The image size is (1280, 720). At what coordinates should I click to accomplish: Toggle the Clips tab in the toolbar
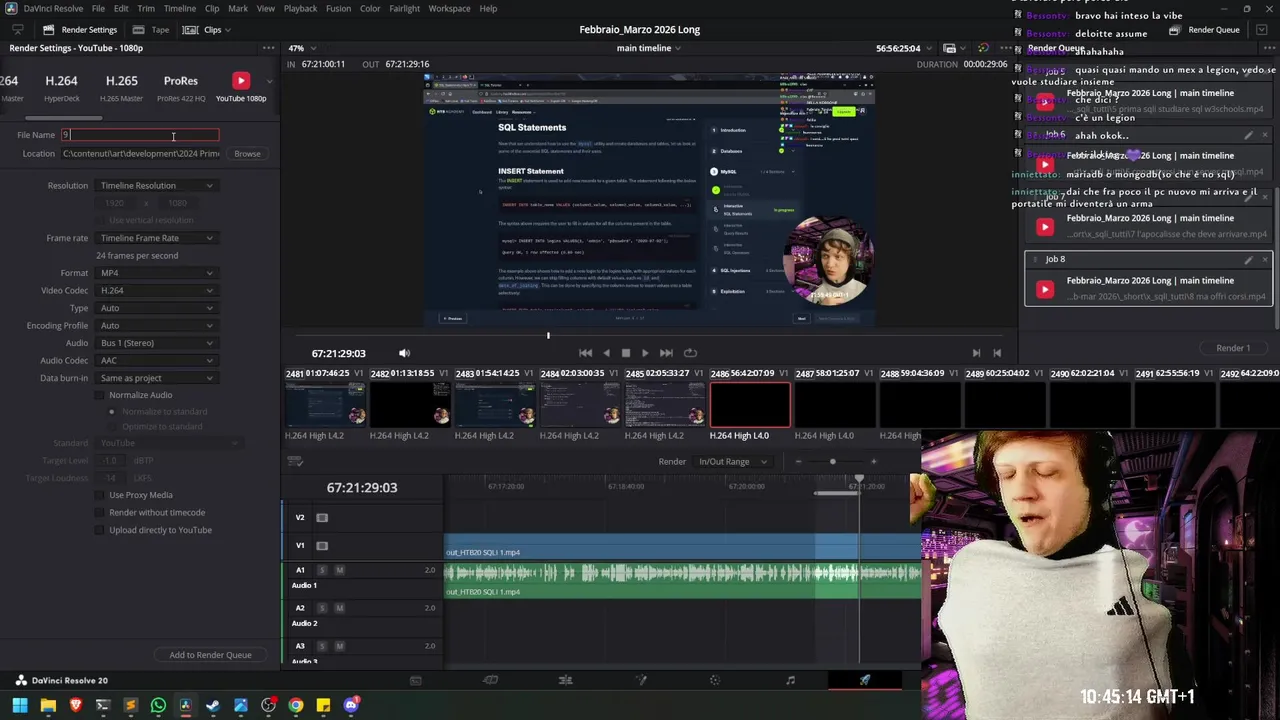(x=206, y=29)
